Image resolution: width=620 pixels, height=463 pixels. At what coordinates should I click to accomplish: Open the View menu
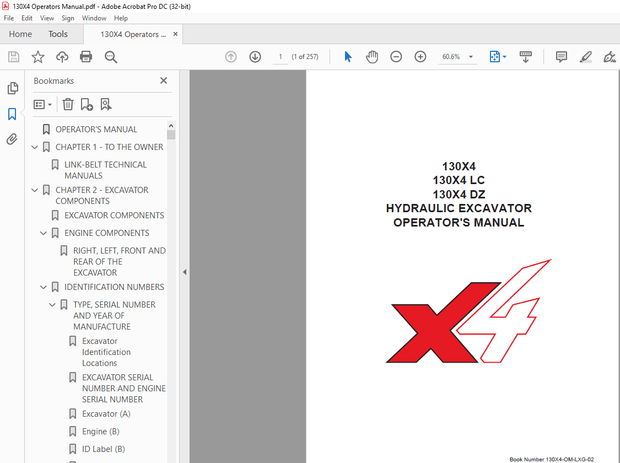tap(47, 18)
